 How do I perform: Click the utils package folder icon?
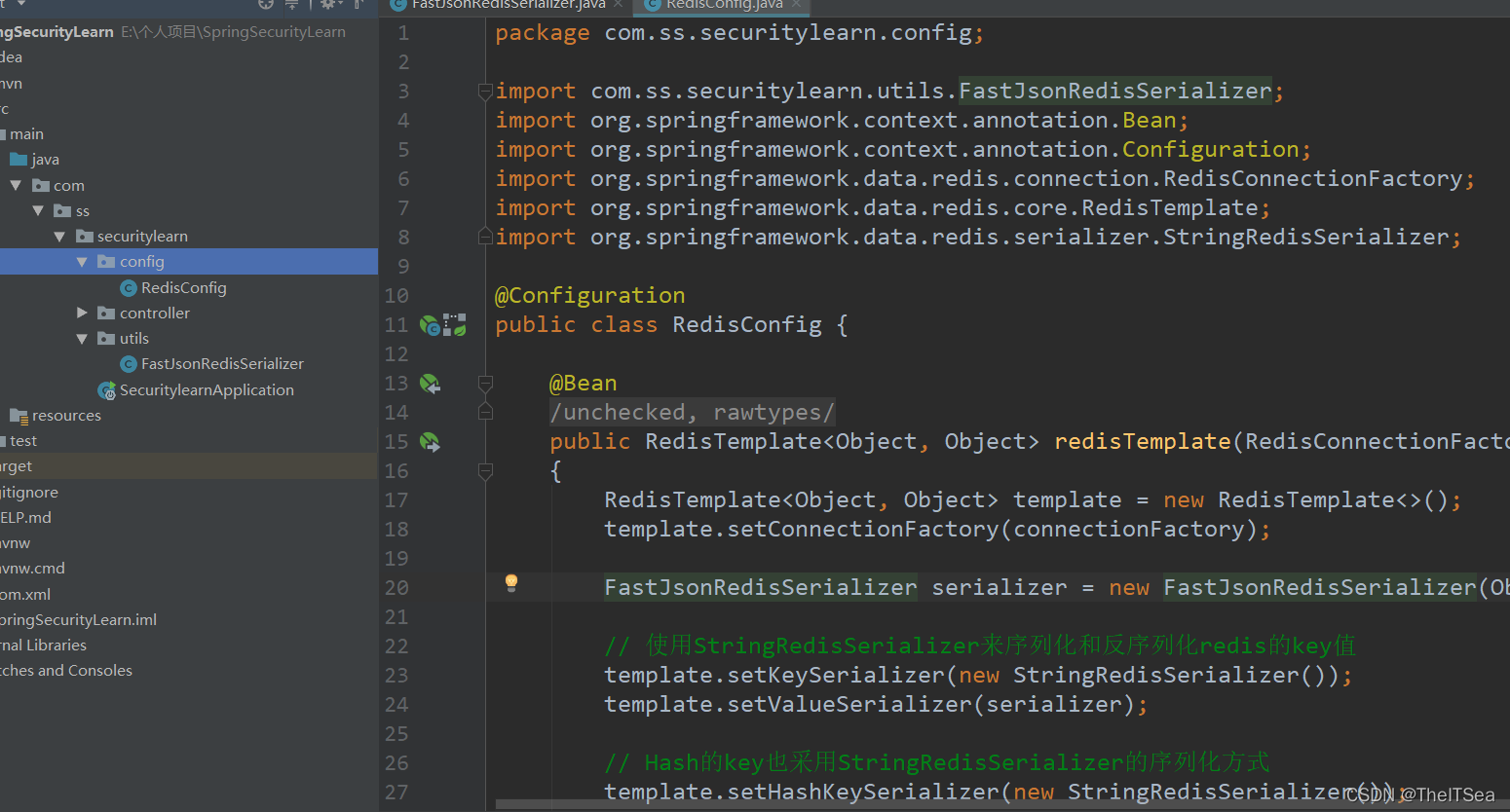[106, 339]
